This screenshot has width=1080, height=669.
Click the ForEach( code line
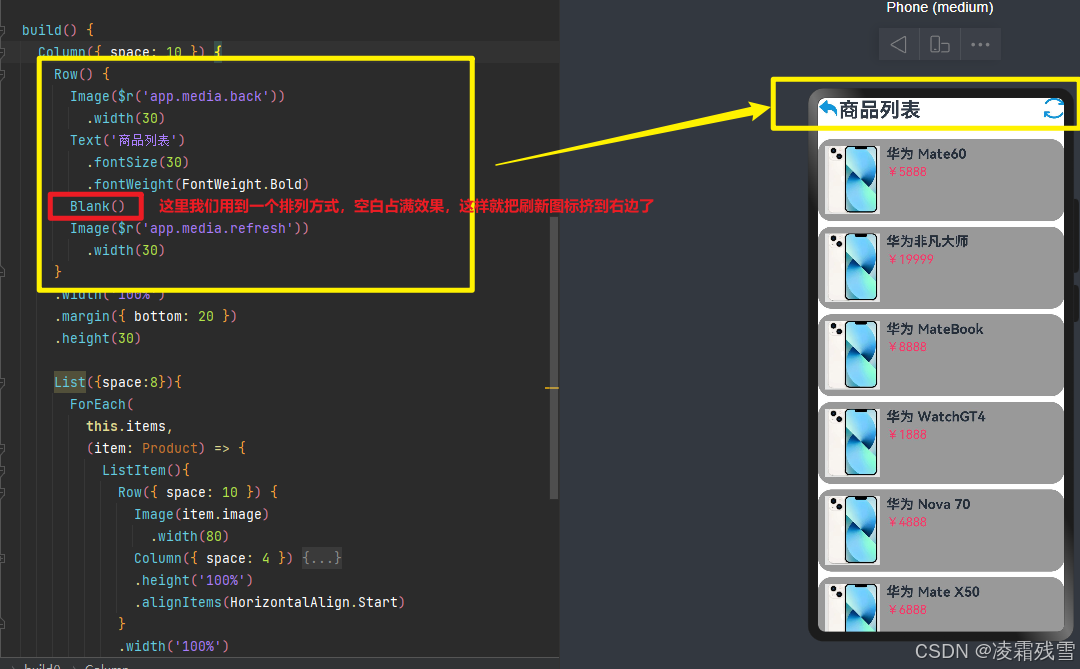(101, 404)
